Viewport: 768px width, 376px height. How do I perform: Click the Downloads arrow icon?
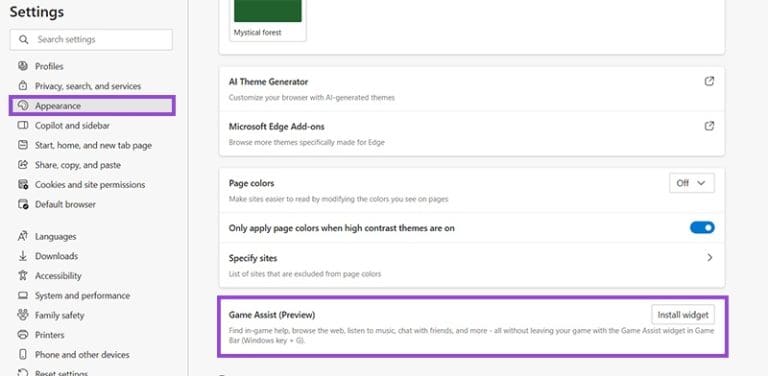click(23, 256)
